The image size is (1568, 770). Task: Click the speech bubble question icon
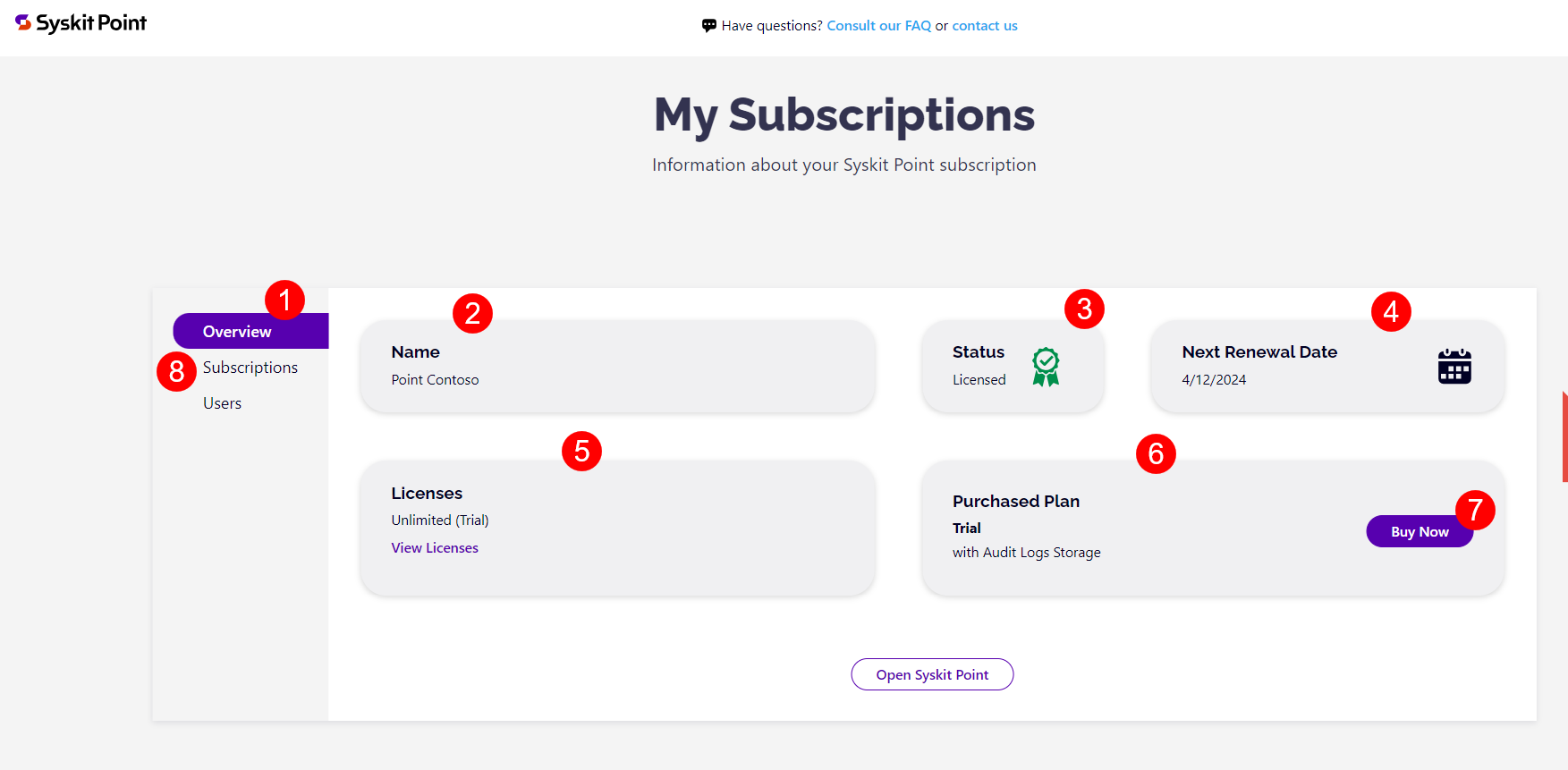point(708,24)
